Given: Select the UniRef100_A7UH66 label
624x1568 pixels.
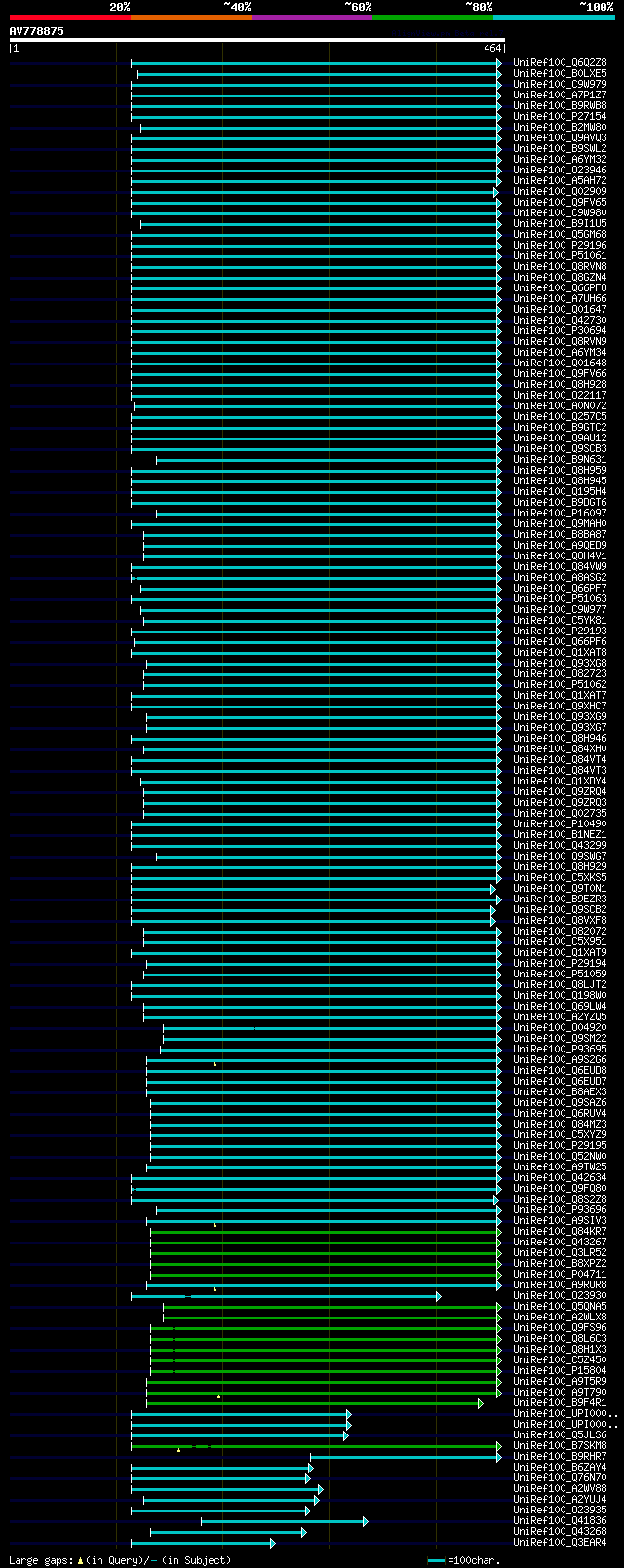Looking at the screenshot, I should (x=560, y=298).
